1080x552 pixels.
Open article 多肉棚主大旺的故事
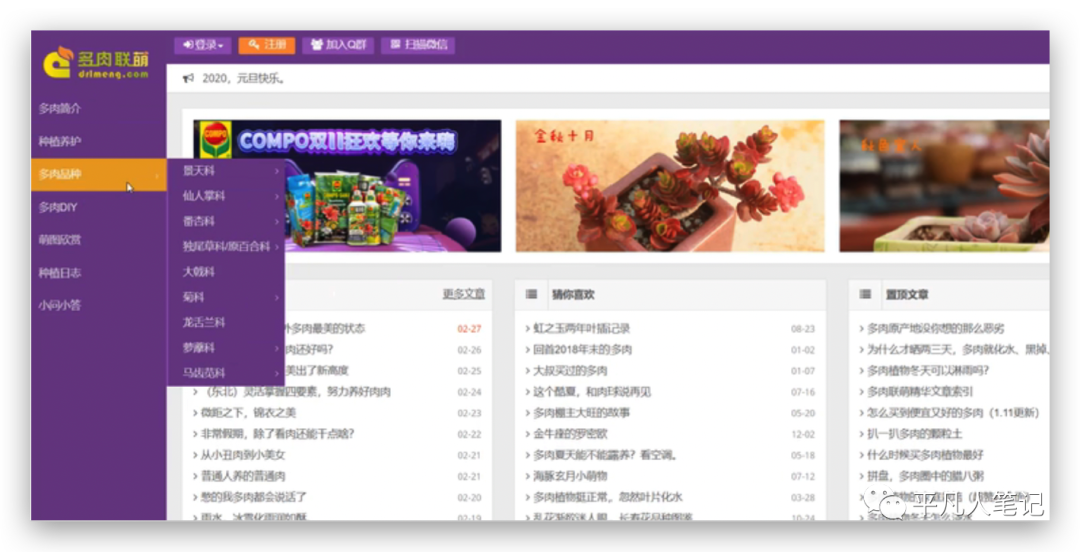coord(581,413)
